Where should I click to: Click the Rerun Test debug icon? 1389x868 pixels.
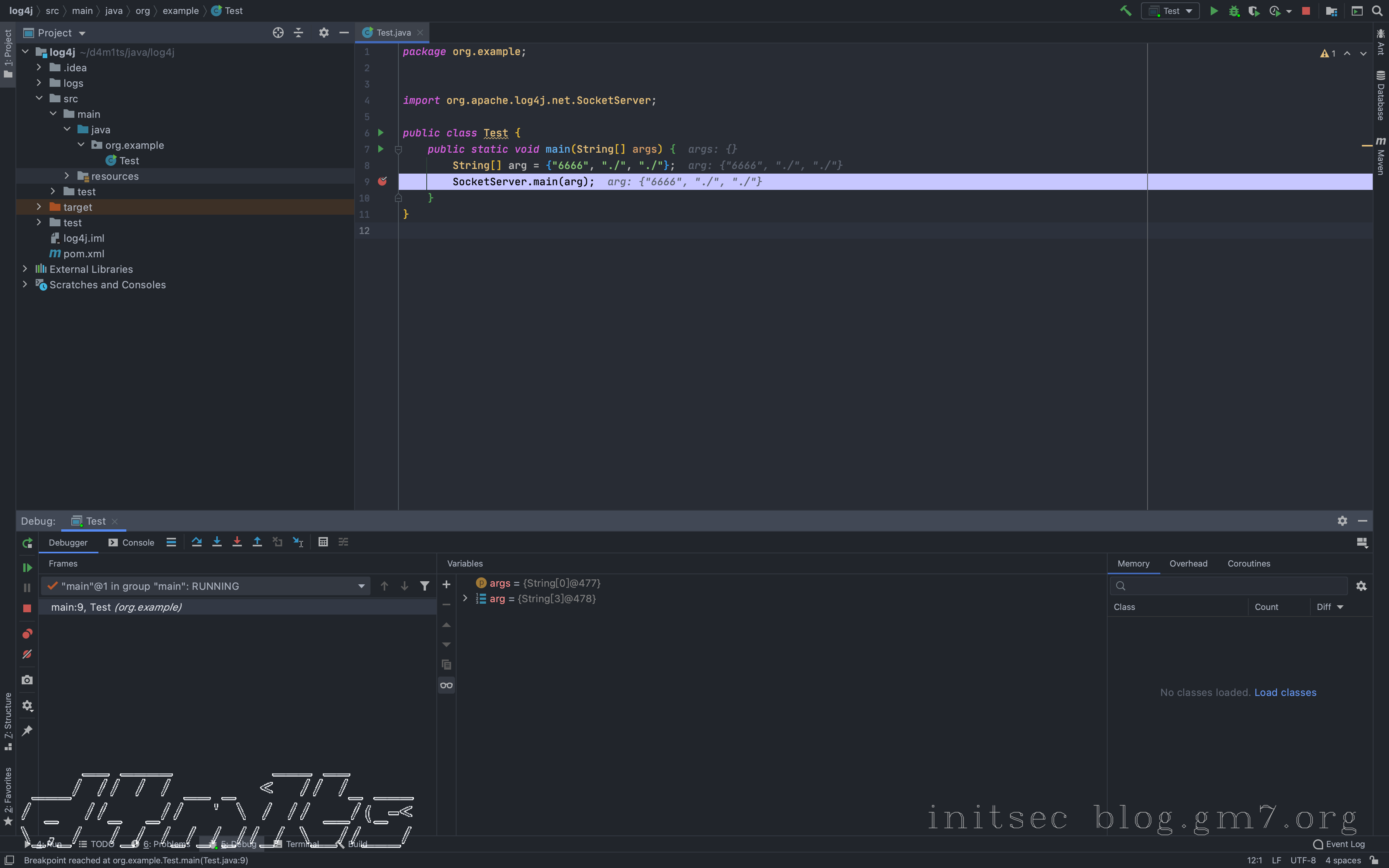27,543
